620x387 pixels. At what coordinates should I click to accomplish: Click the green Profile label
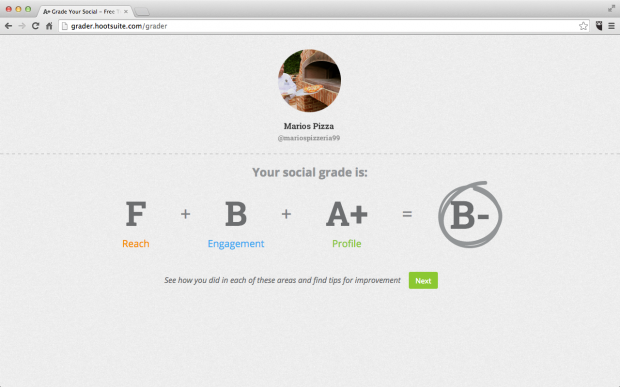click(347, 244)
